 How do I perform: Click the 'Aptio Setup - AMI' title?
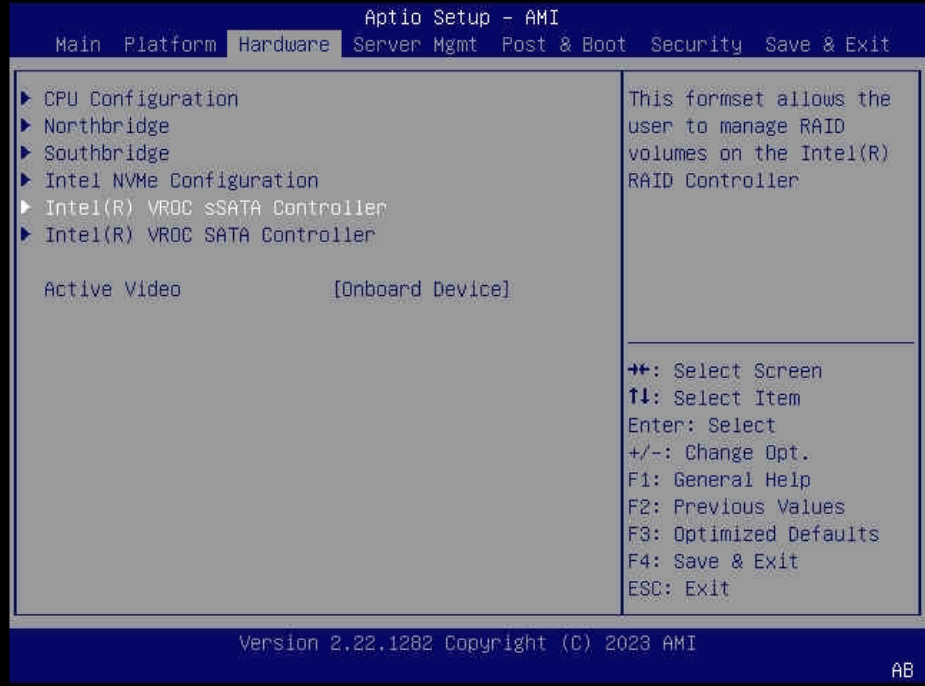(461, 18)
